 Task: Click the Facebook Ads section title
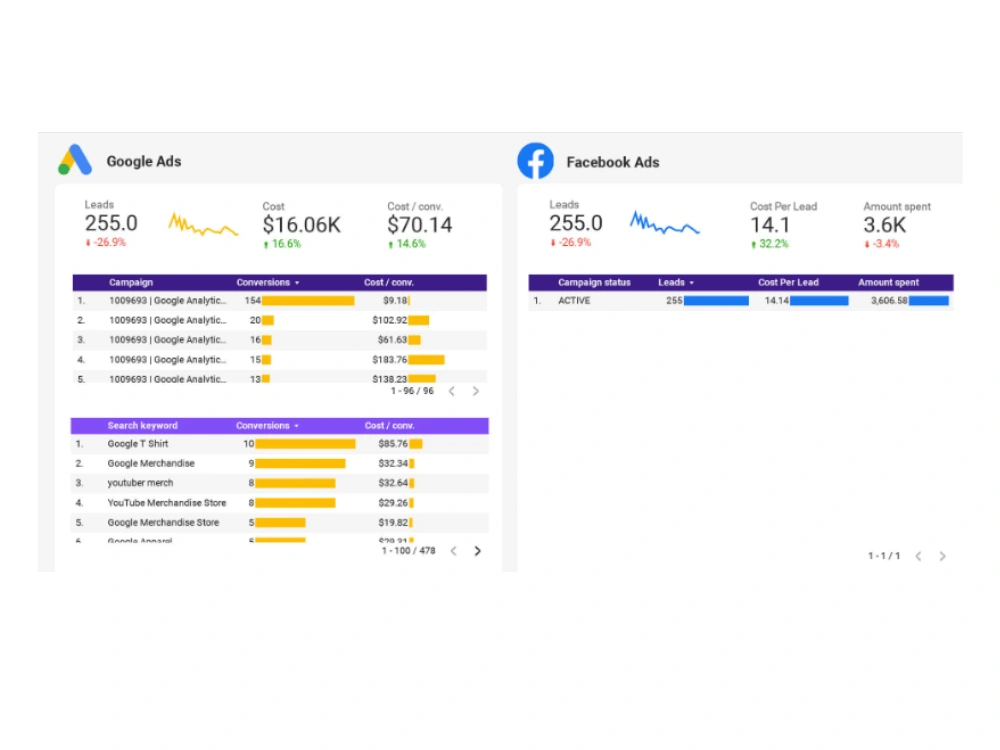point(613,163)
